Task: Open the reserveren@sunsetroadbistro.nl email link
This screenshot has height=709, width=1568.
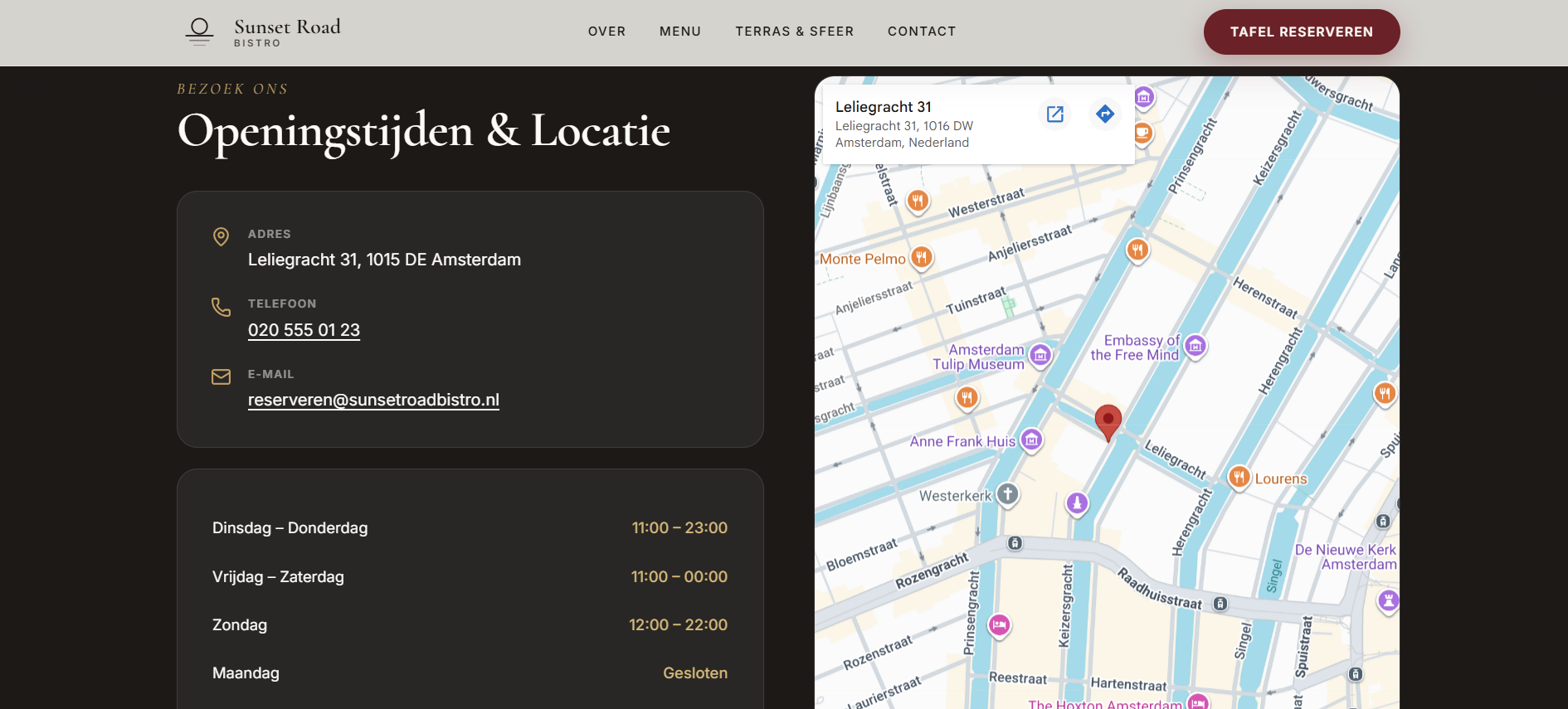Action: pos(373,400)
